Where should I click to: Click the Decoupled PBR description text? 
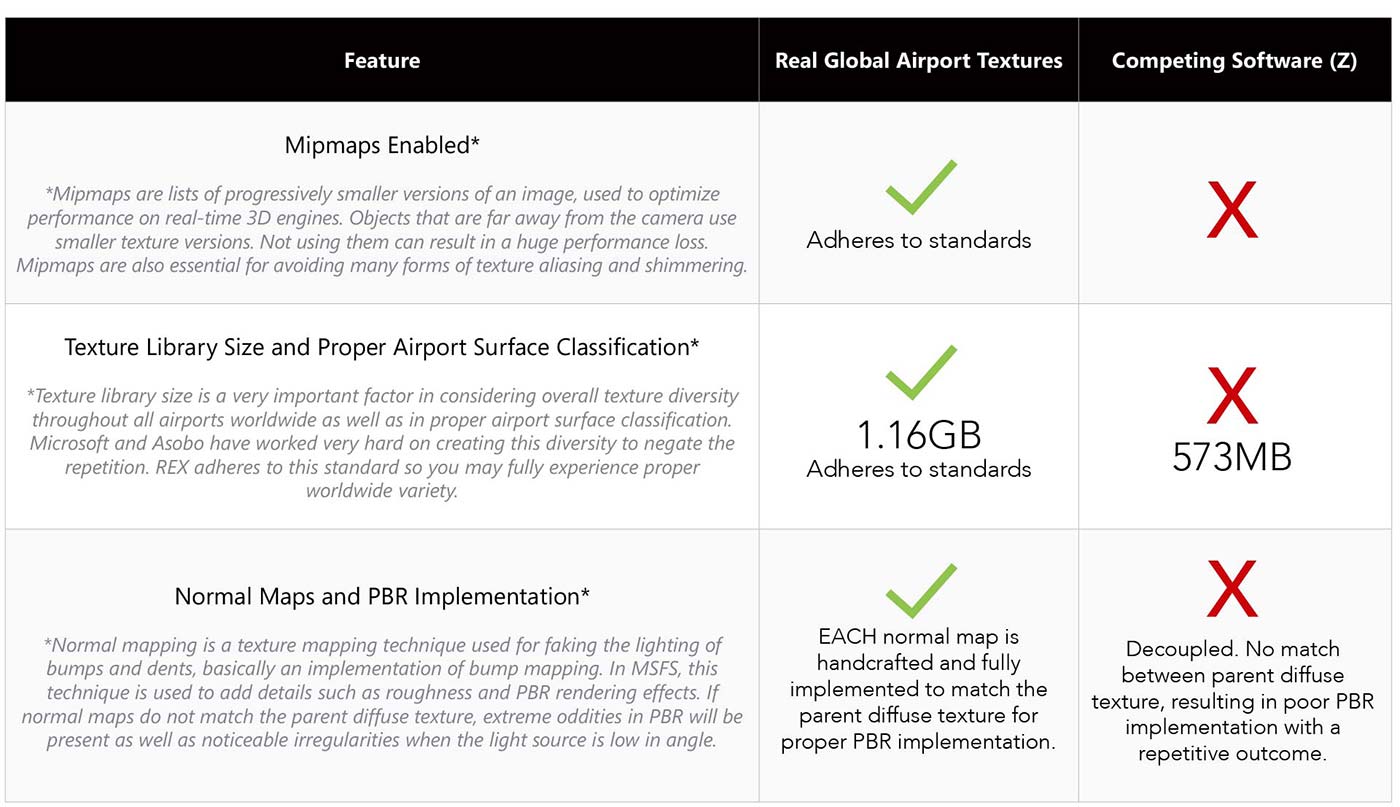coord(1232,701)
